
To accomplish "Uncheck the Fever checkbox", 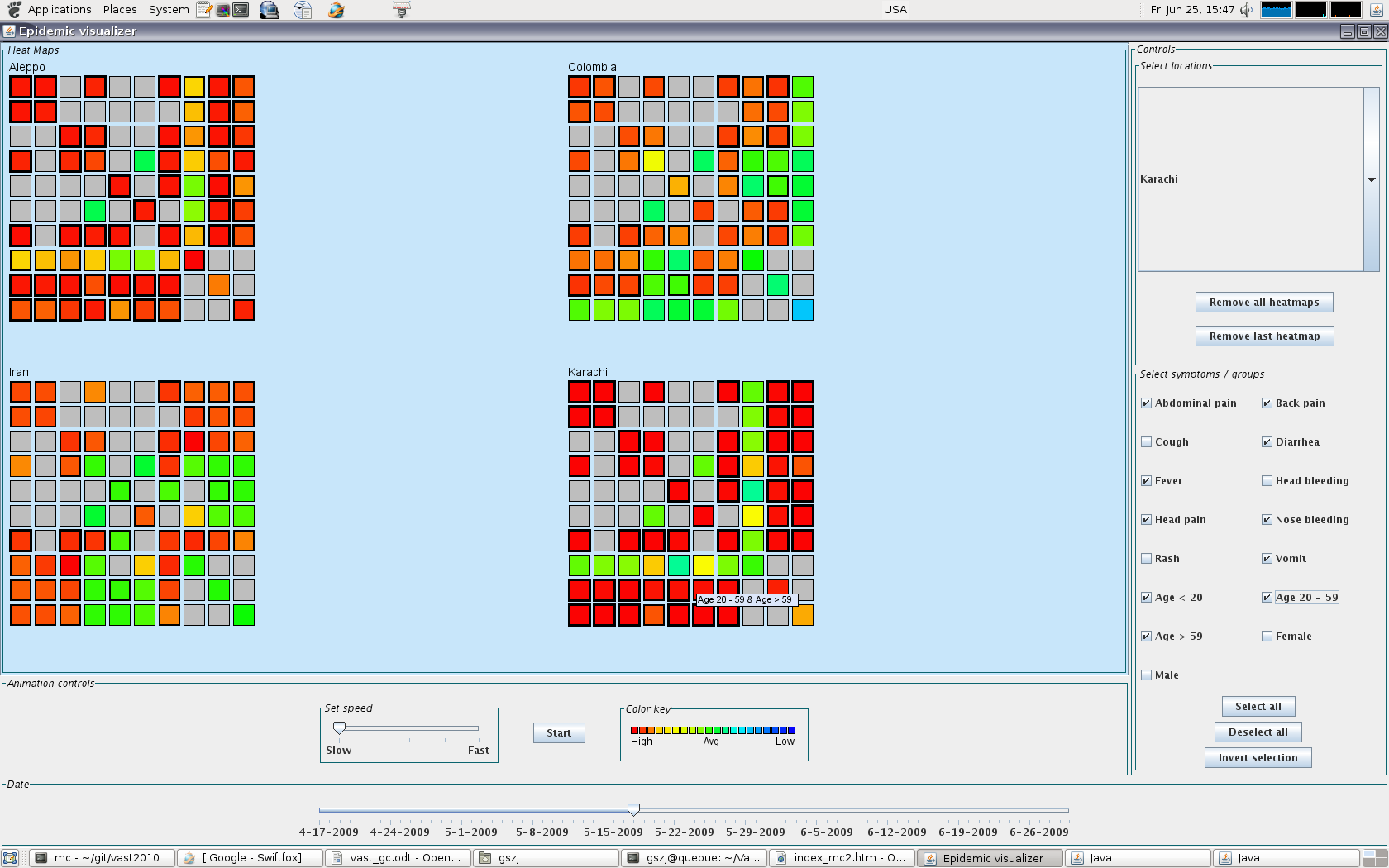I will [x=1147, y=481].
